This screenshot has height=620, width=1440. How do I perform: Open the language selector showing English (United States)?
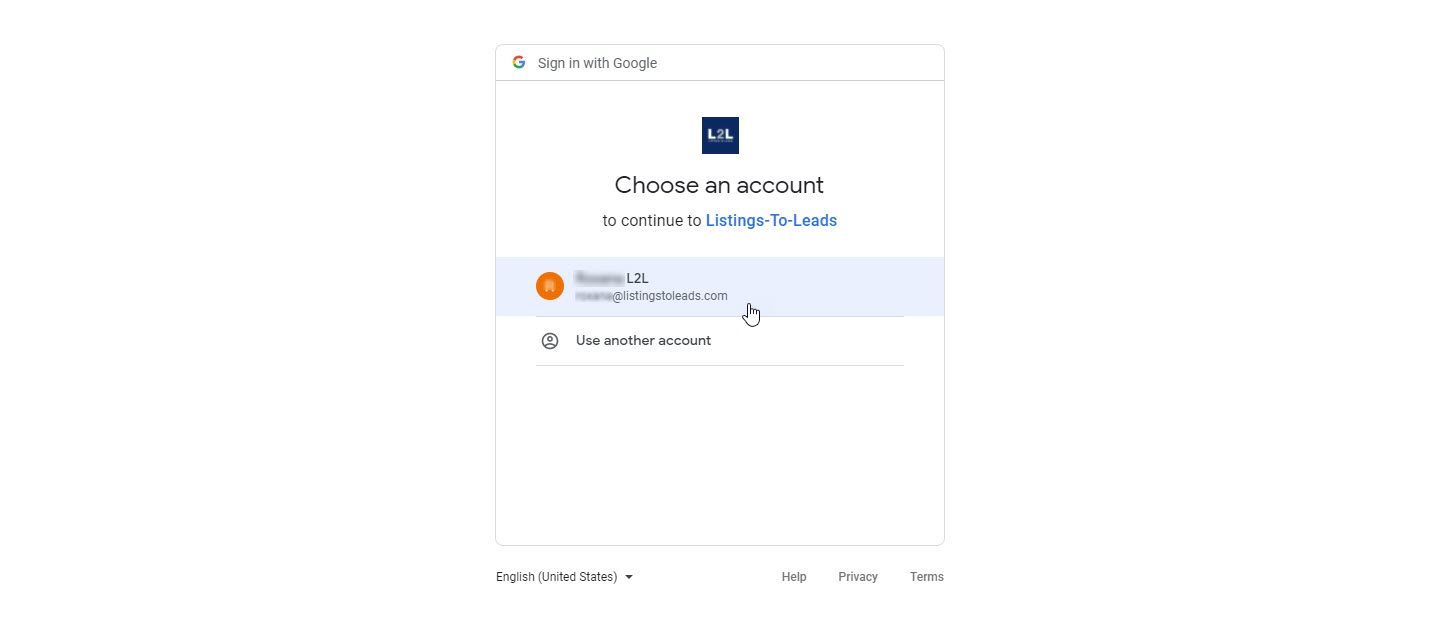tap(557, 576)
